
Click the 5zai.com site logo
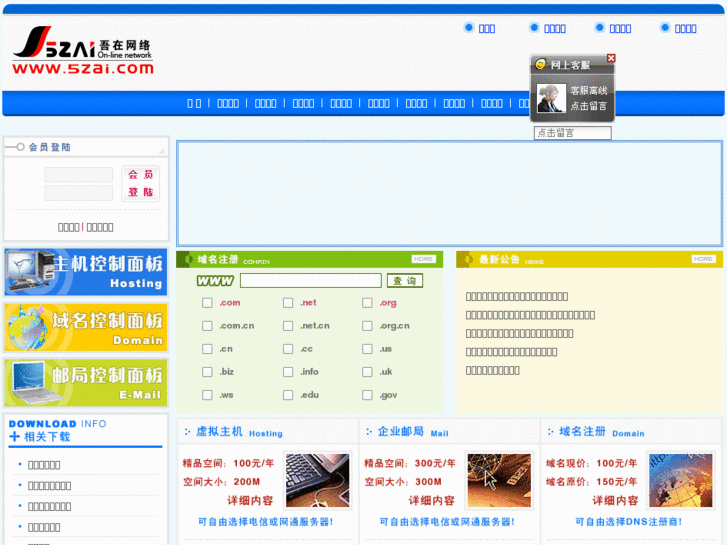click(83, 51)
